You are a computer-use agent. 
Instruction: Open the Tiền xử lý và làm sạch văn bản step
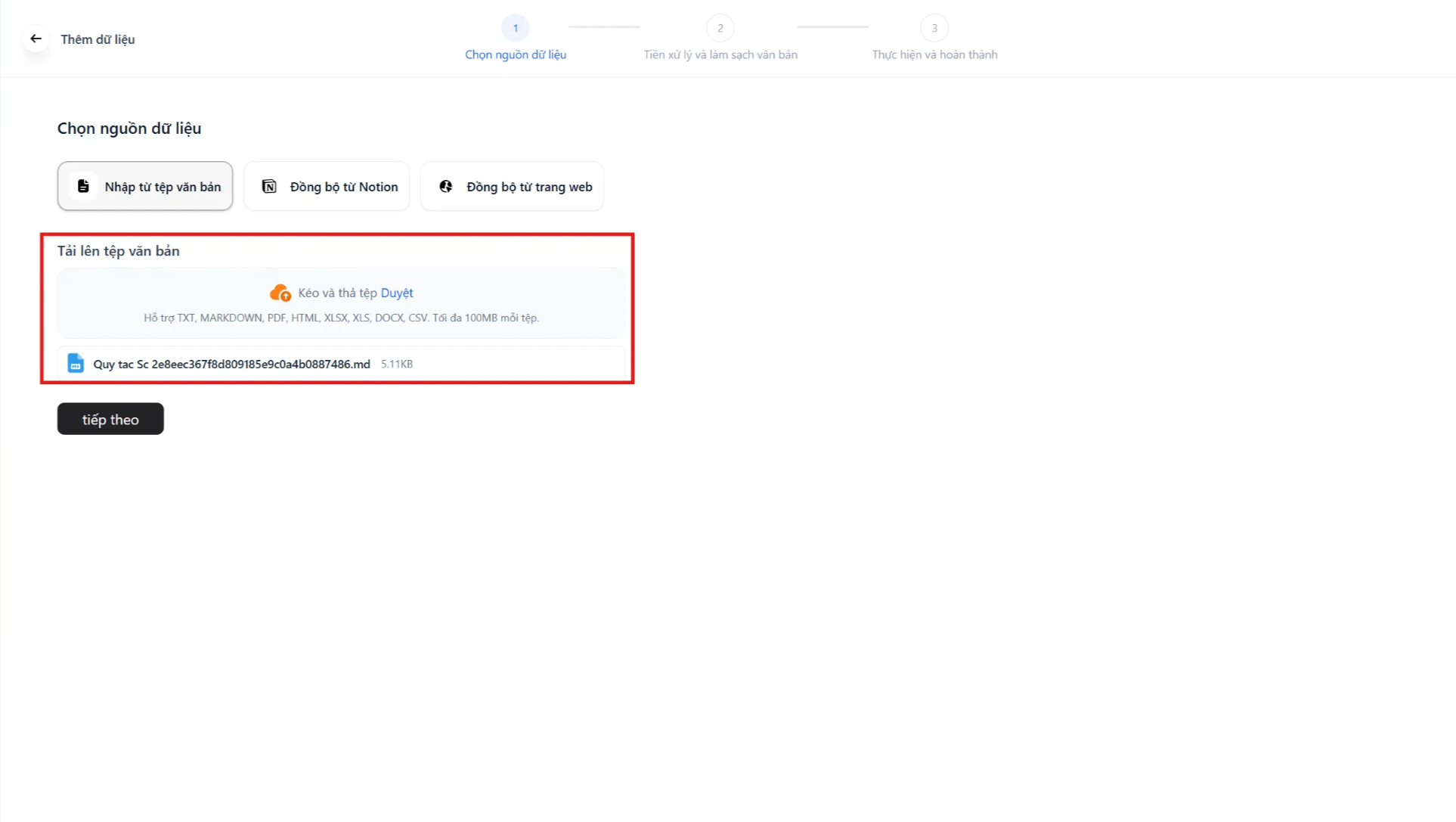720,54
